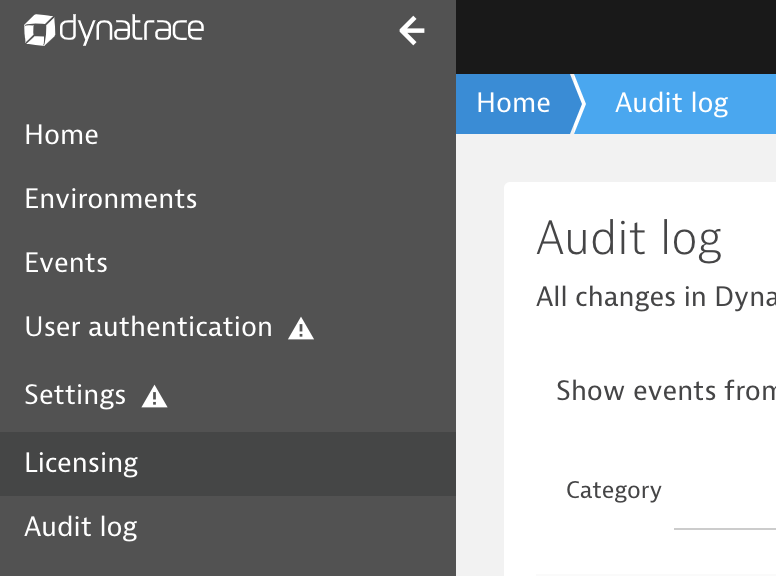Choose Audit log in the sidebar
This screenshot has height=576, width=776.
pos(81,527)
